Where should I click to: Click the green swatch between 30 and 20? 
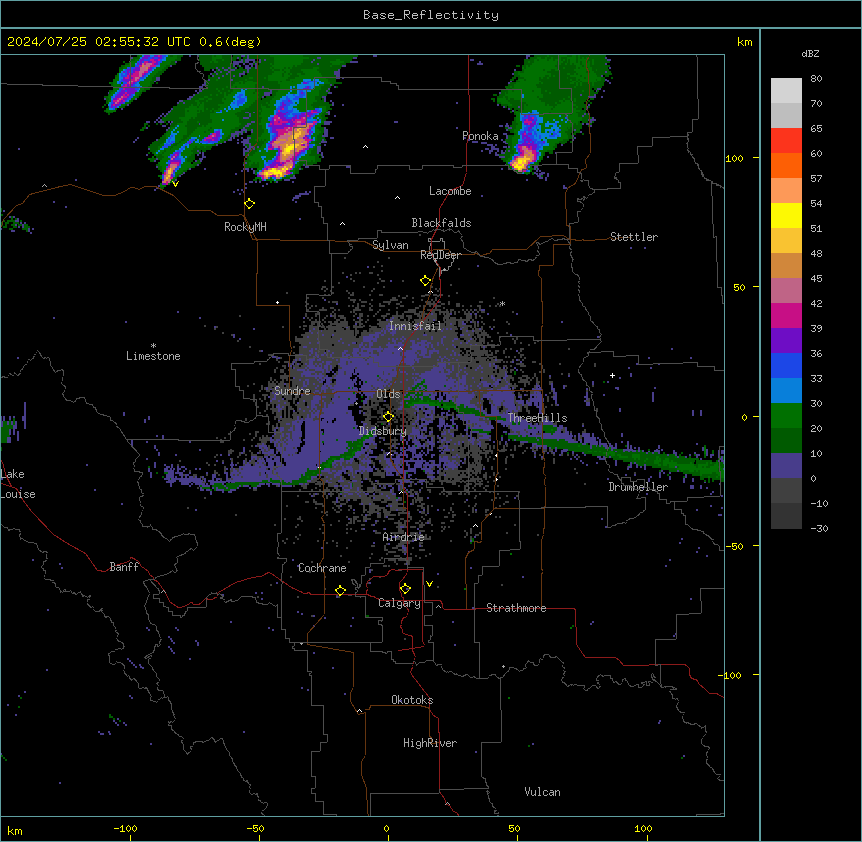tap(786, 416)
